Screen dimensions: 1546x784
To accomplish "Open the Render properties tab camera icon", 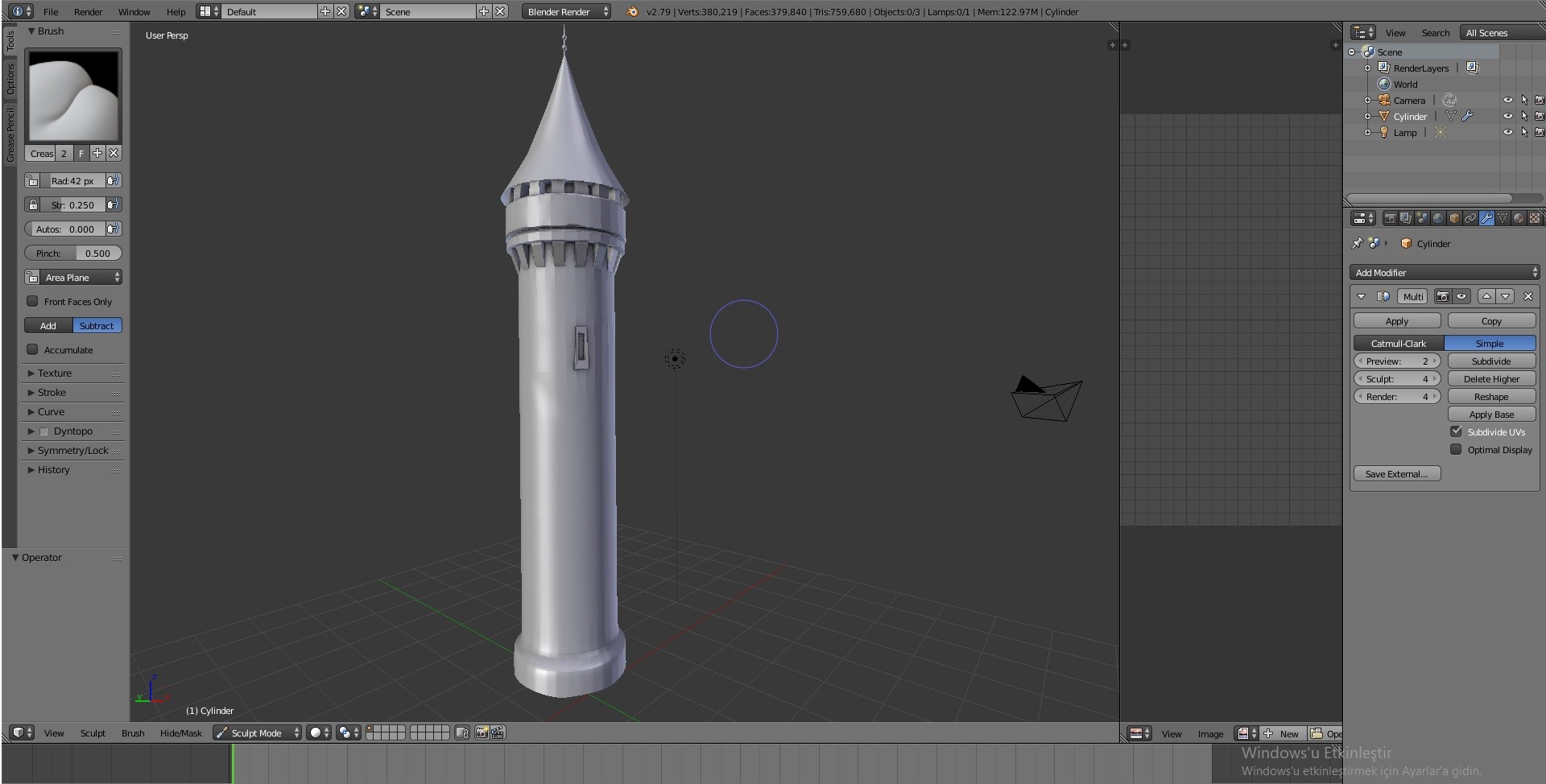I will pyautogui.click(x=1390, y=218).
